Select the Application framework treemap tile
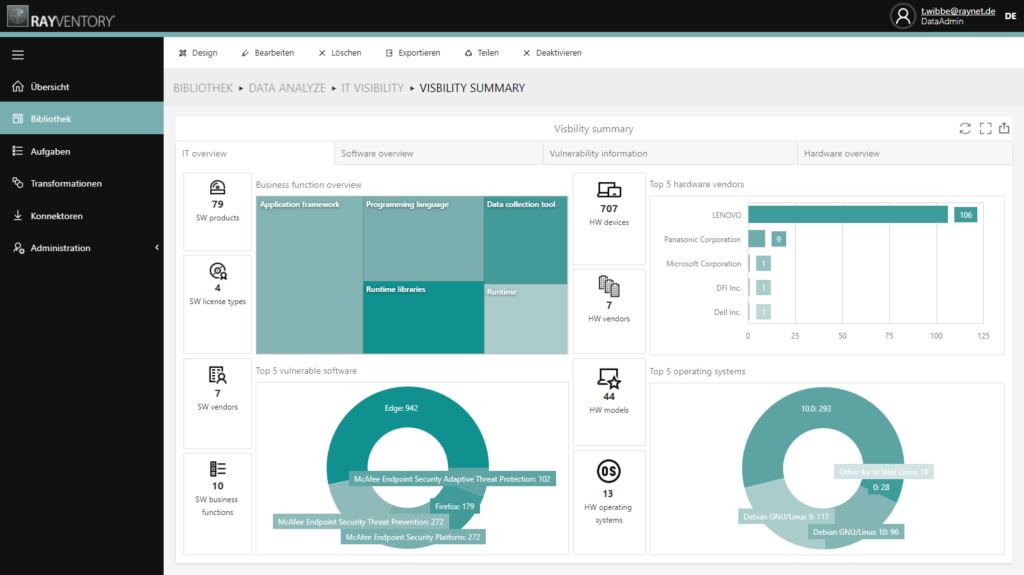The width and height of the screenshot is (1024, 575). pyautogui.click(x=310, y=275)
